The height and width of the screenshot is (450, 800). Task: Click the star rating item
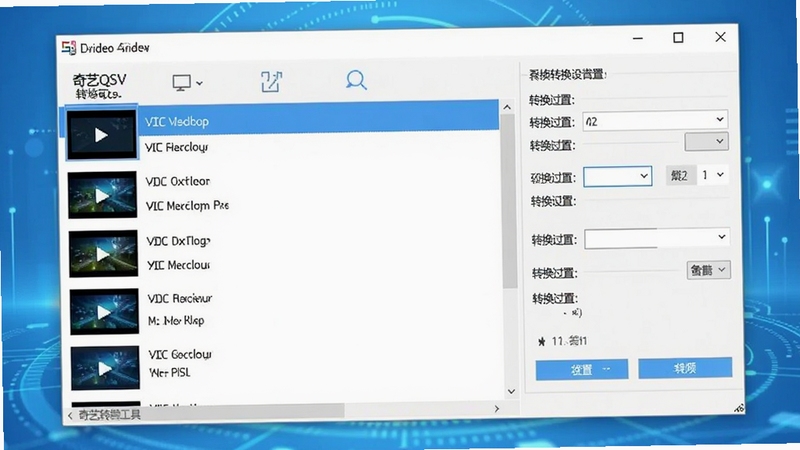562,341
